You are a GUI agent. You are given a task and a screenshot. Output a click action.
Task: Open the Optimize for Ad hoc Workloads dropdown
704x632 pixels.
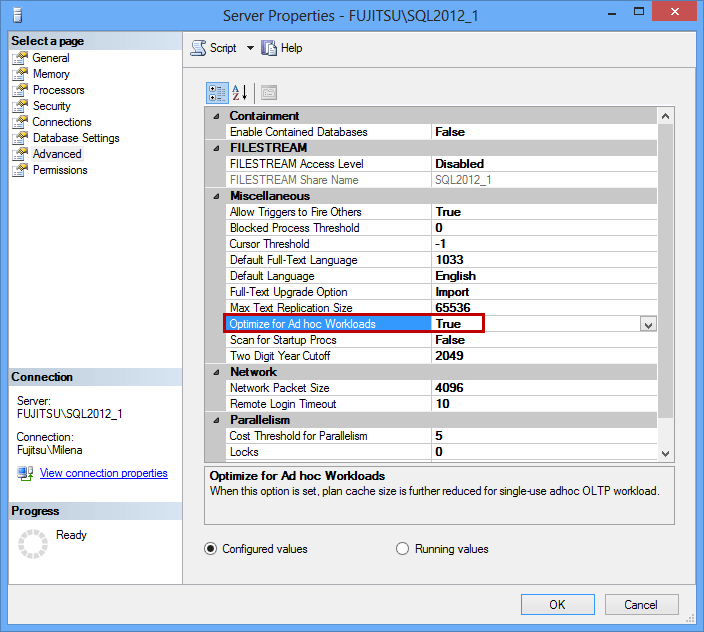(648, 325)
